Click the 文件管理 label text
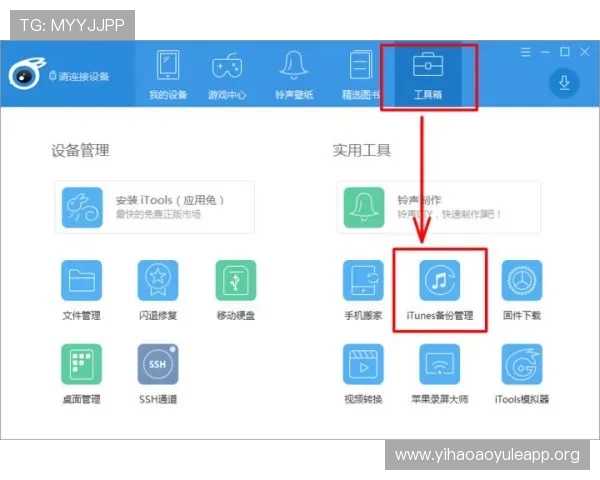The height and width of the screenshot is (480, 600). (x=82, y=315)
